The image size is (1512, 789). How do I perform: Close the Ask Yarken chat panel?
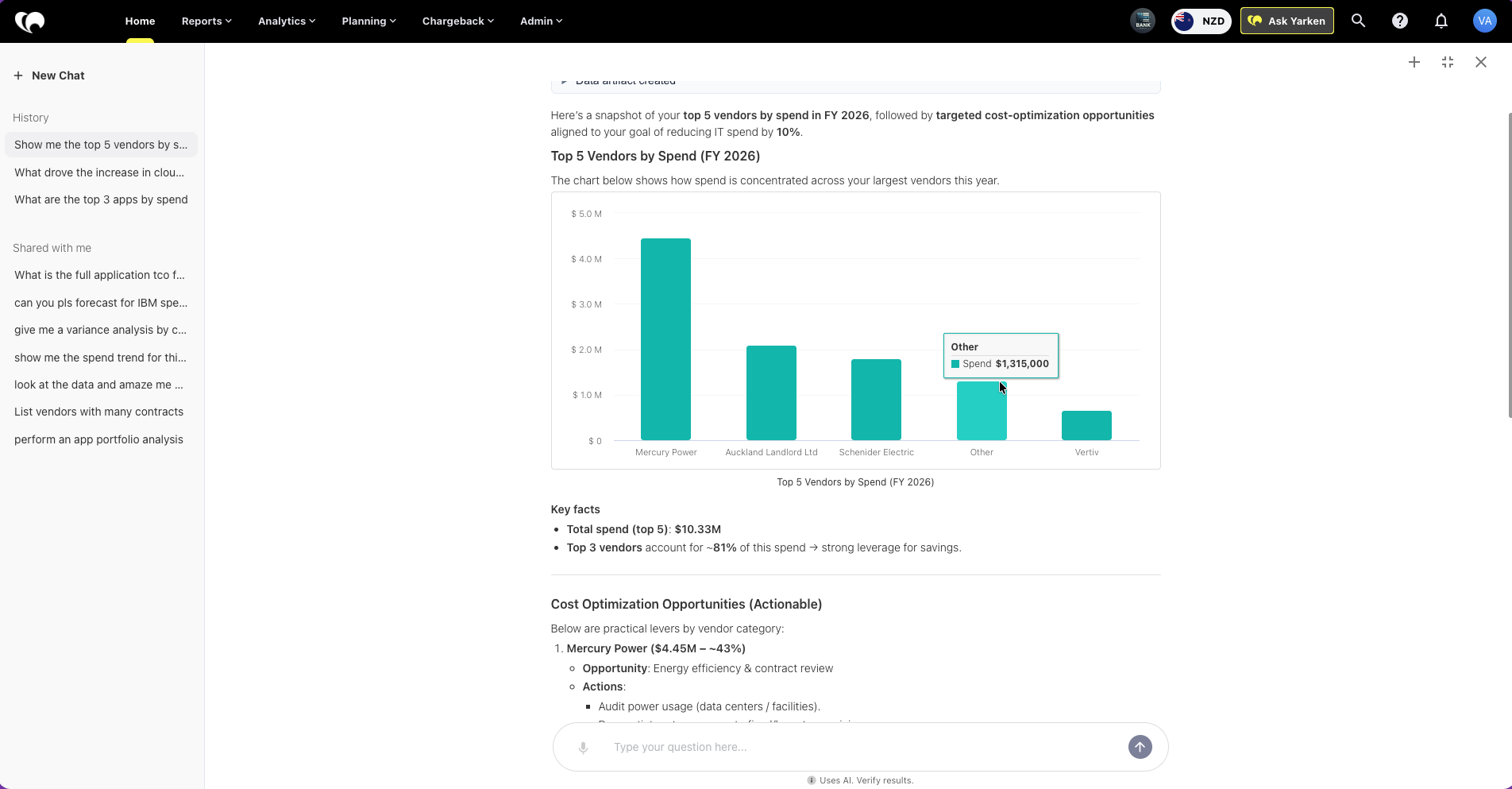(x=1481, y=62)
